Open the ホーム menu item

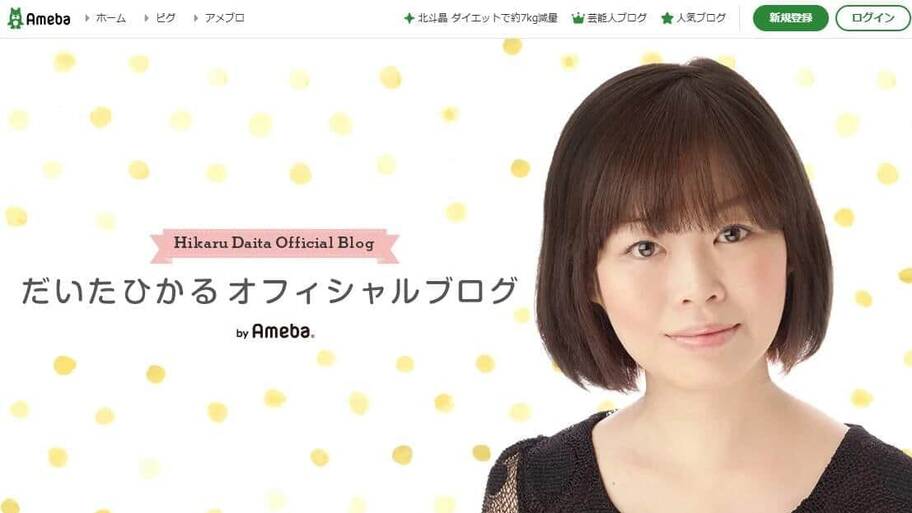coord(111,18)
